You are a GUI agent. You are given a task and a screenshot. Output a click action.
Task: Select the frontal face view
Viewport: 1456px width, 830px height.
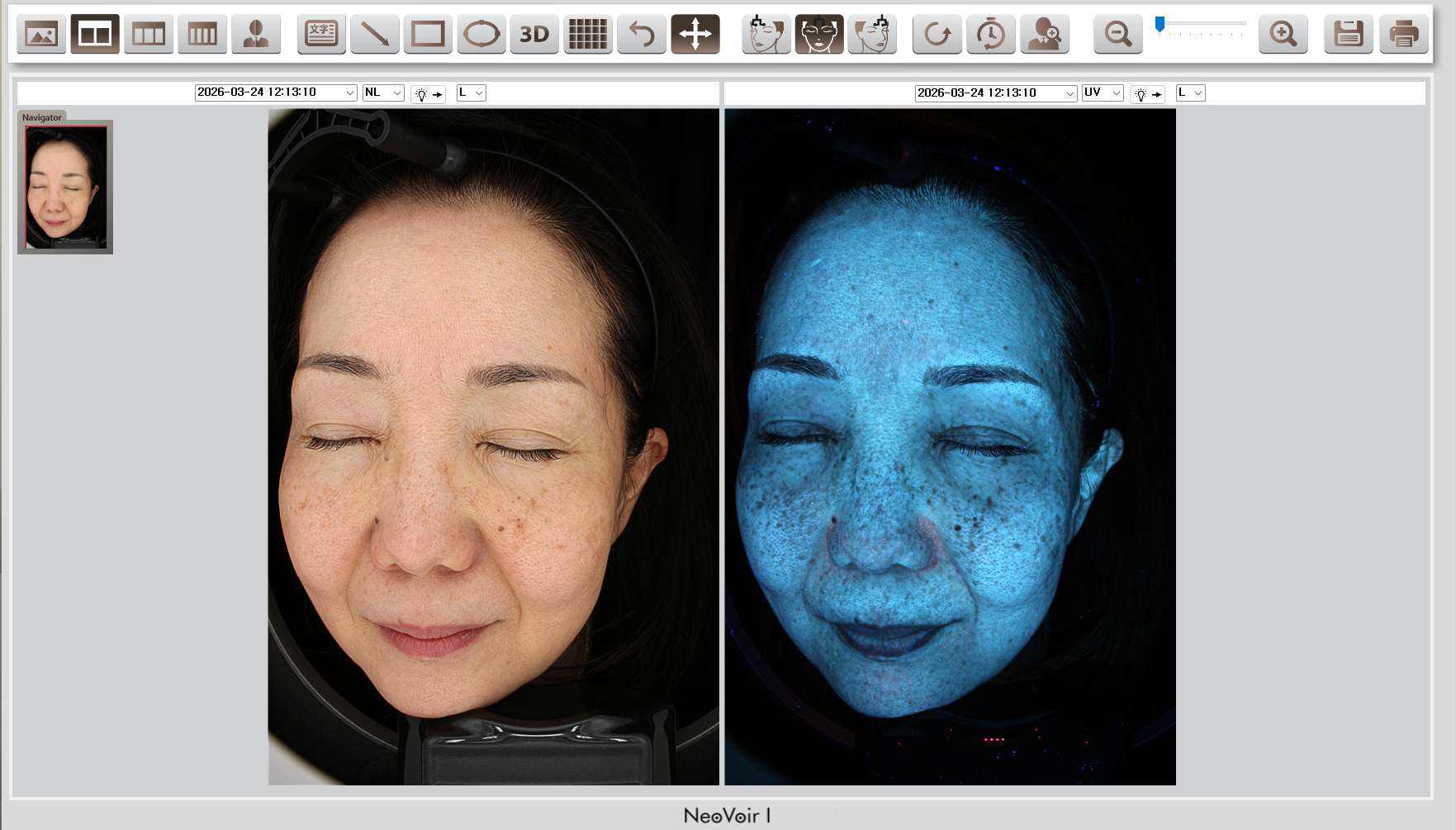[x=819, y=34]
